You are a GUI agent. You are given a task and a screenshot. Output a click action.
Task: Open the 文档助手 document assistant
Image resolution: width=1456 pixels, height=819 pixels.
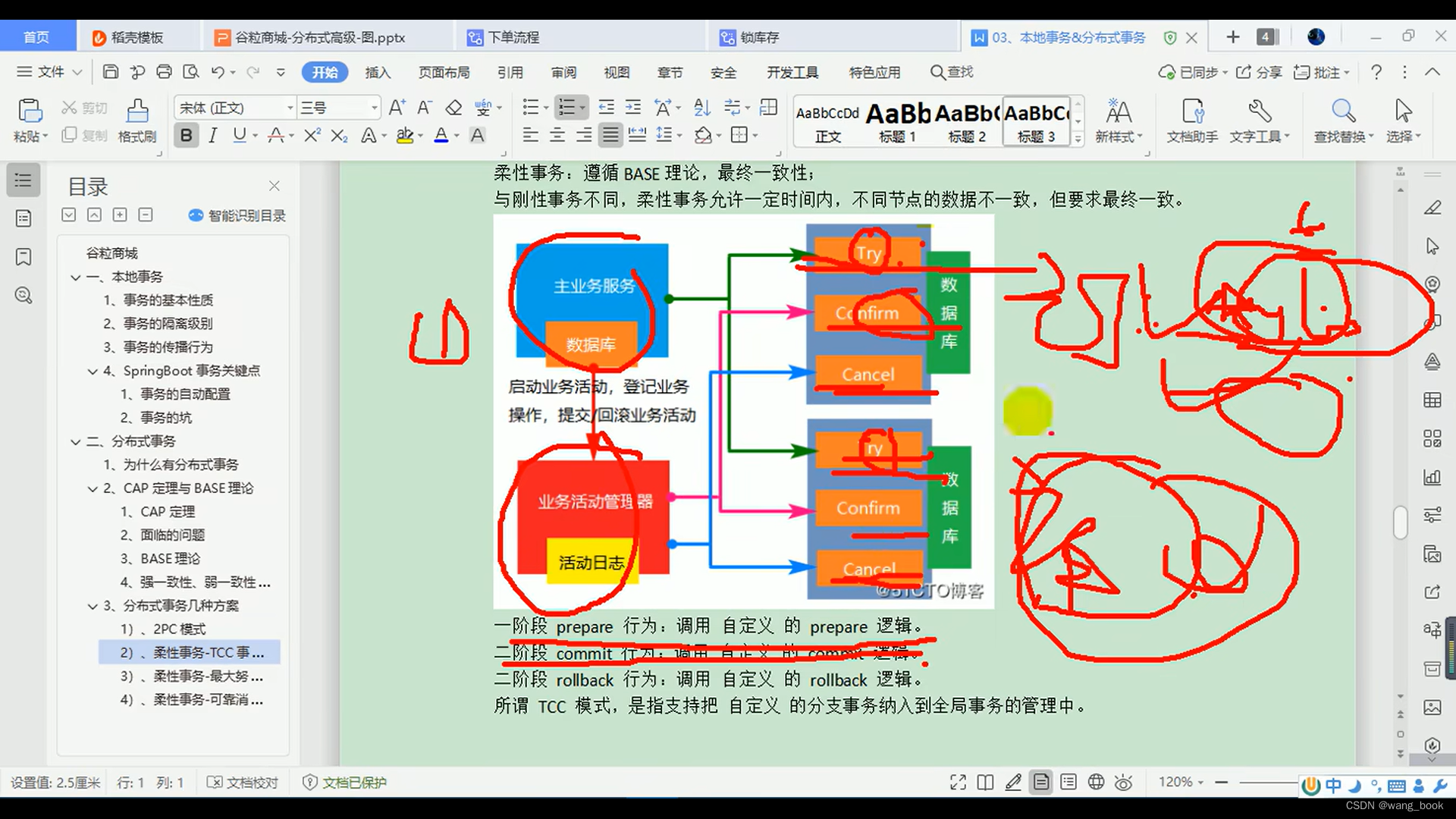(1192, 121)
